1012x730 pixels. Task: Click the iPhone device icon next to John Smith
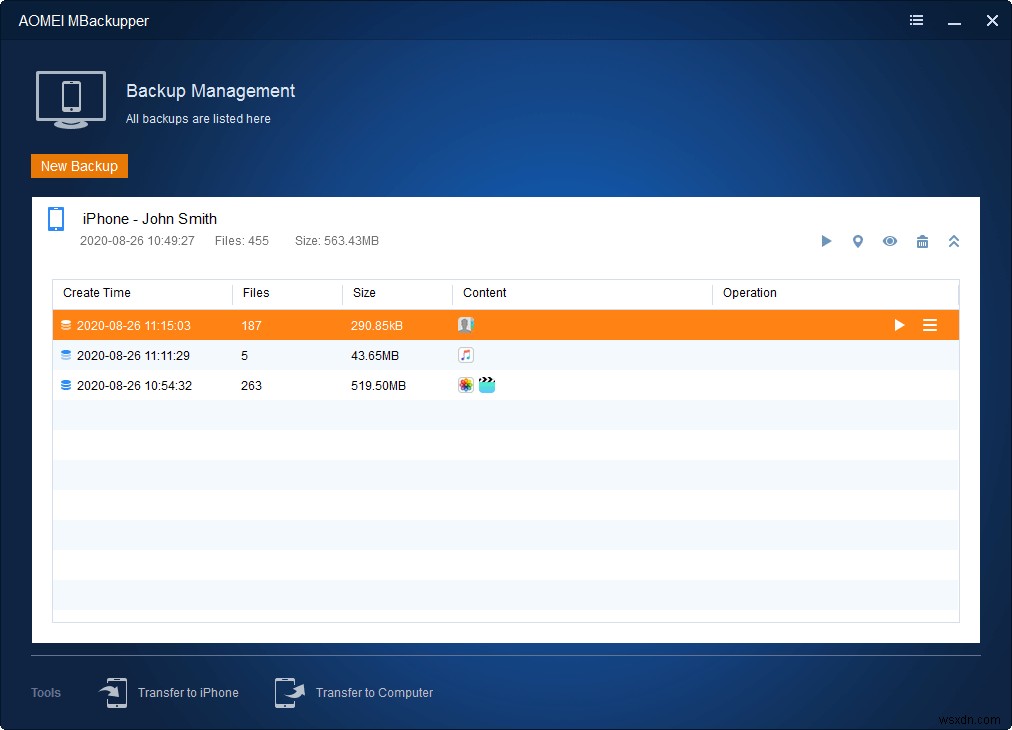point(56,219)
